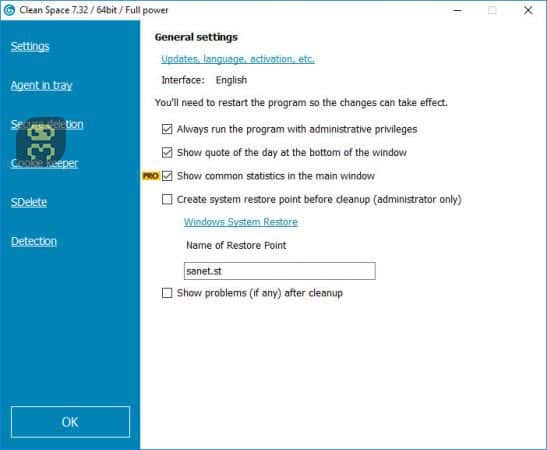Click the Name of Restore Point field
The height and width of the screenshot is (450, 547).
[280, 271]
